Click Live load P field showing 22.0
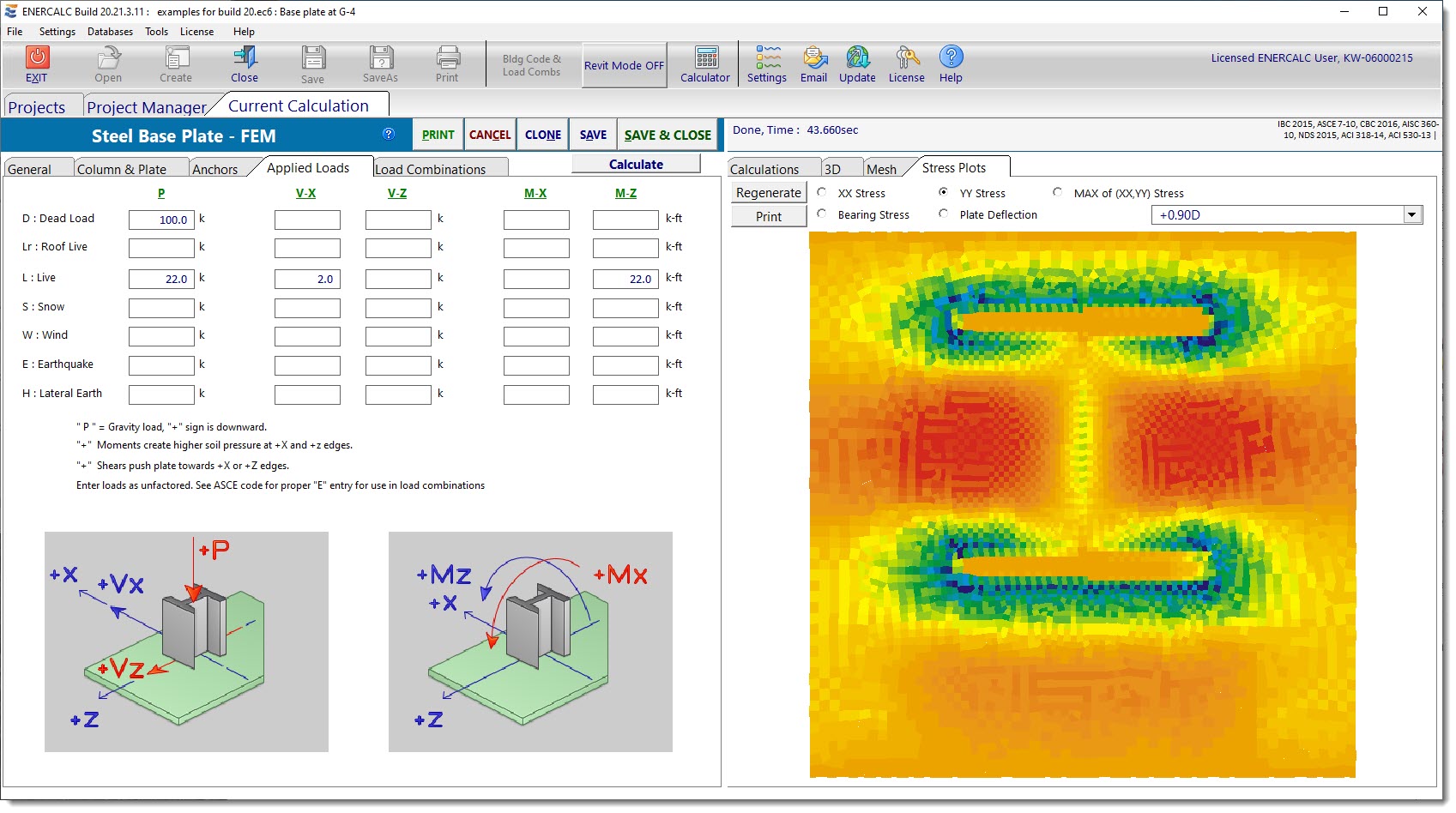This screenshot has height=813, width=1456. (161, 279)
